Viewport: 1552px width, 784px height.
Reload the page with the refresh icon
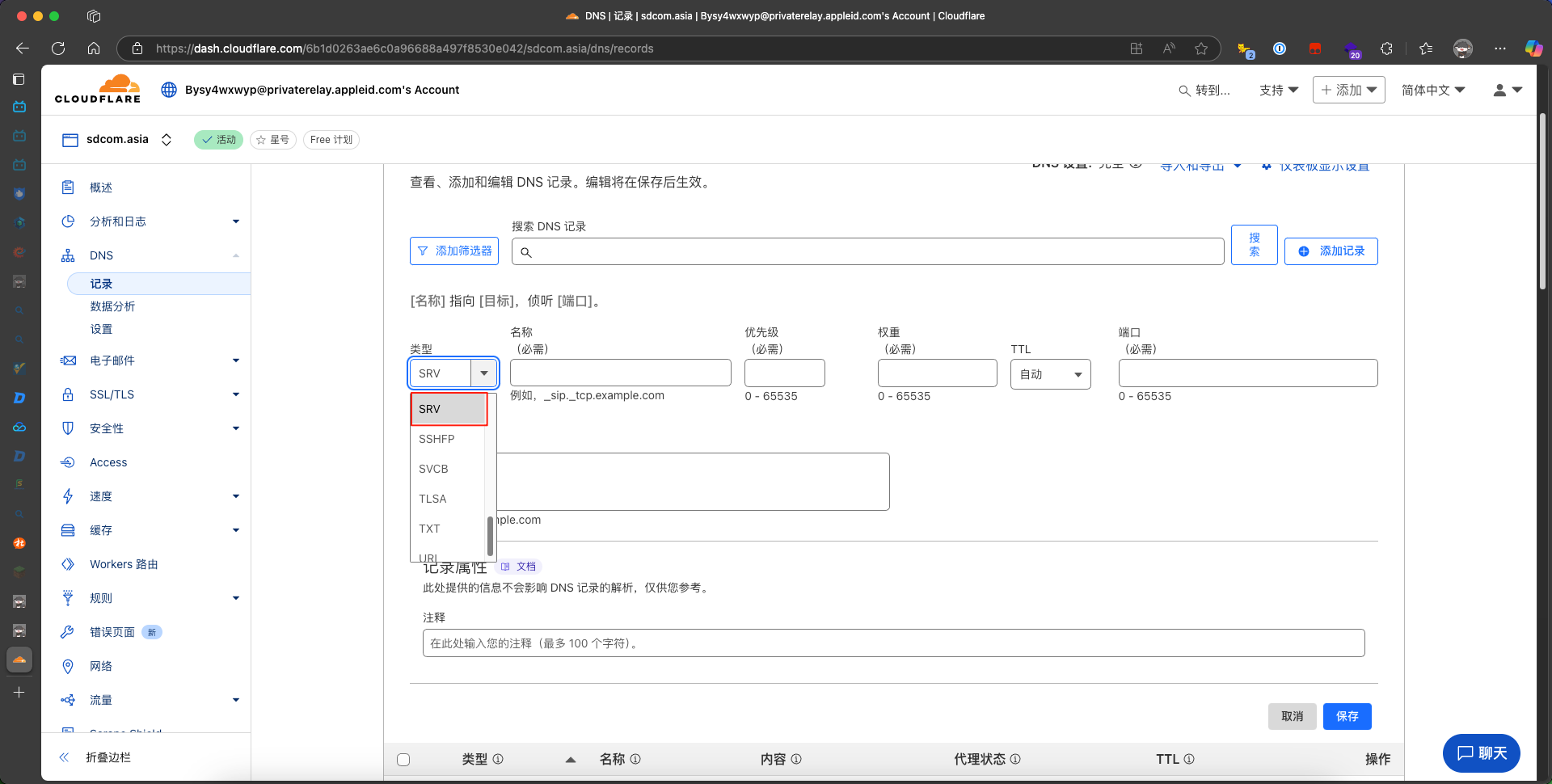click(58, 48)
